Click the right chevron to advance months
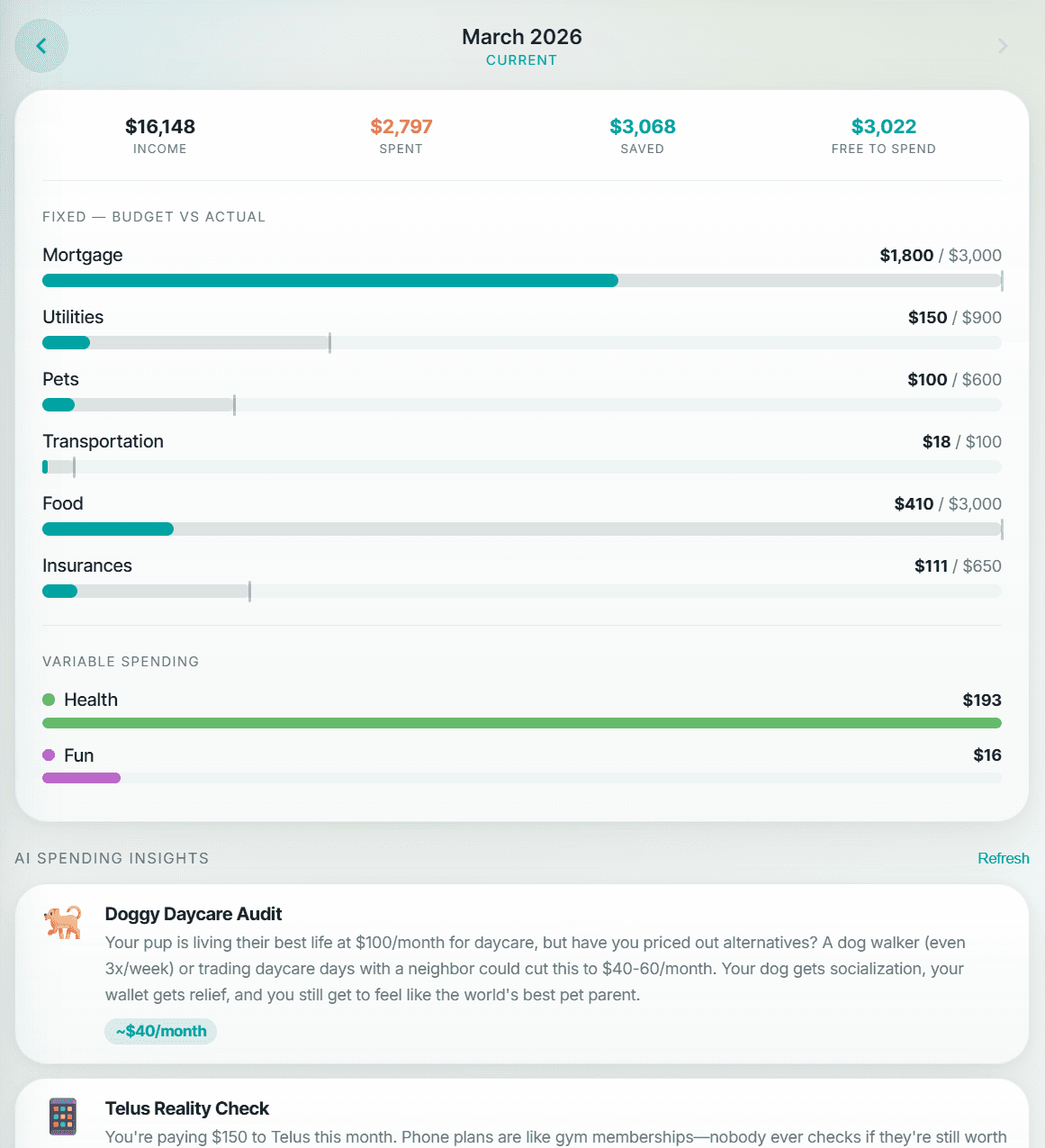Screen dimensions: 1045x1148 click(1003, 45)
